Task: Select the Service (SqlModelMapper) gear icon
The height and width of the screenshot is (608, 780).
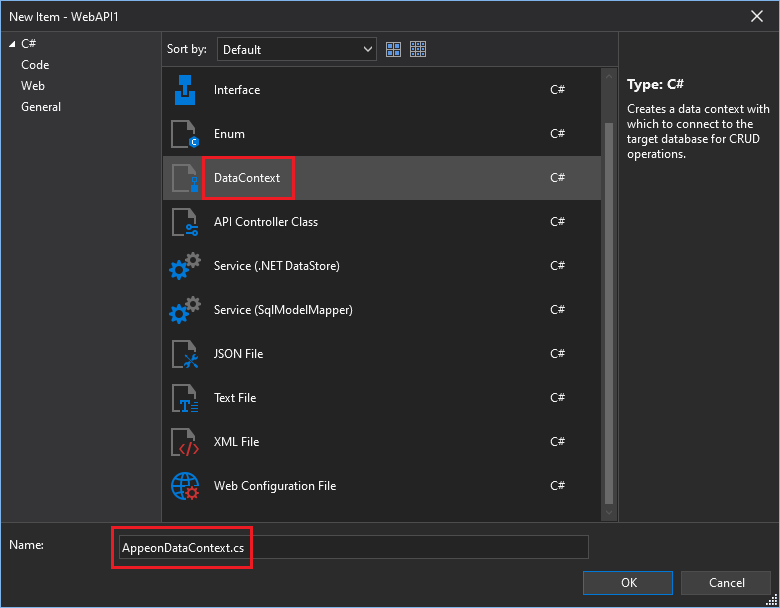Action: 185,310
